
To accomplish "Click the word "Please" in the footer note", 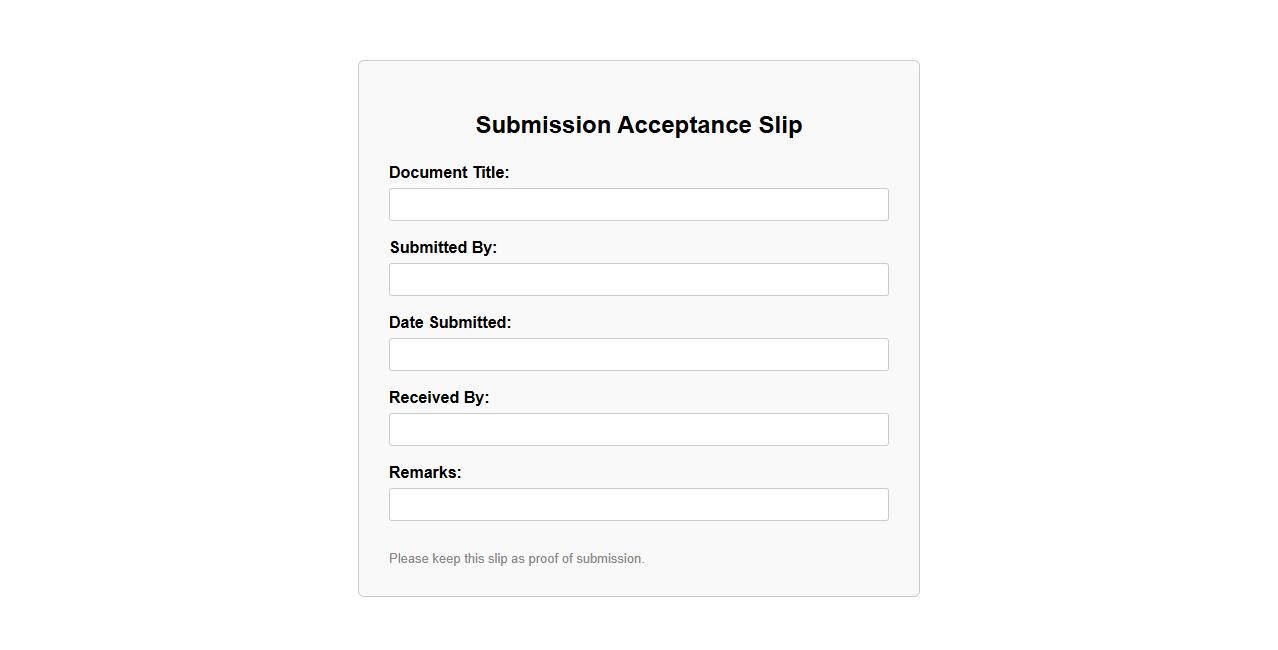I will (x=409, y=559).
